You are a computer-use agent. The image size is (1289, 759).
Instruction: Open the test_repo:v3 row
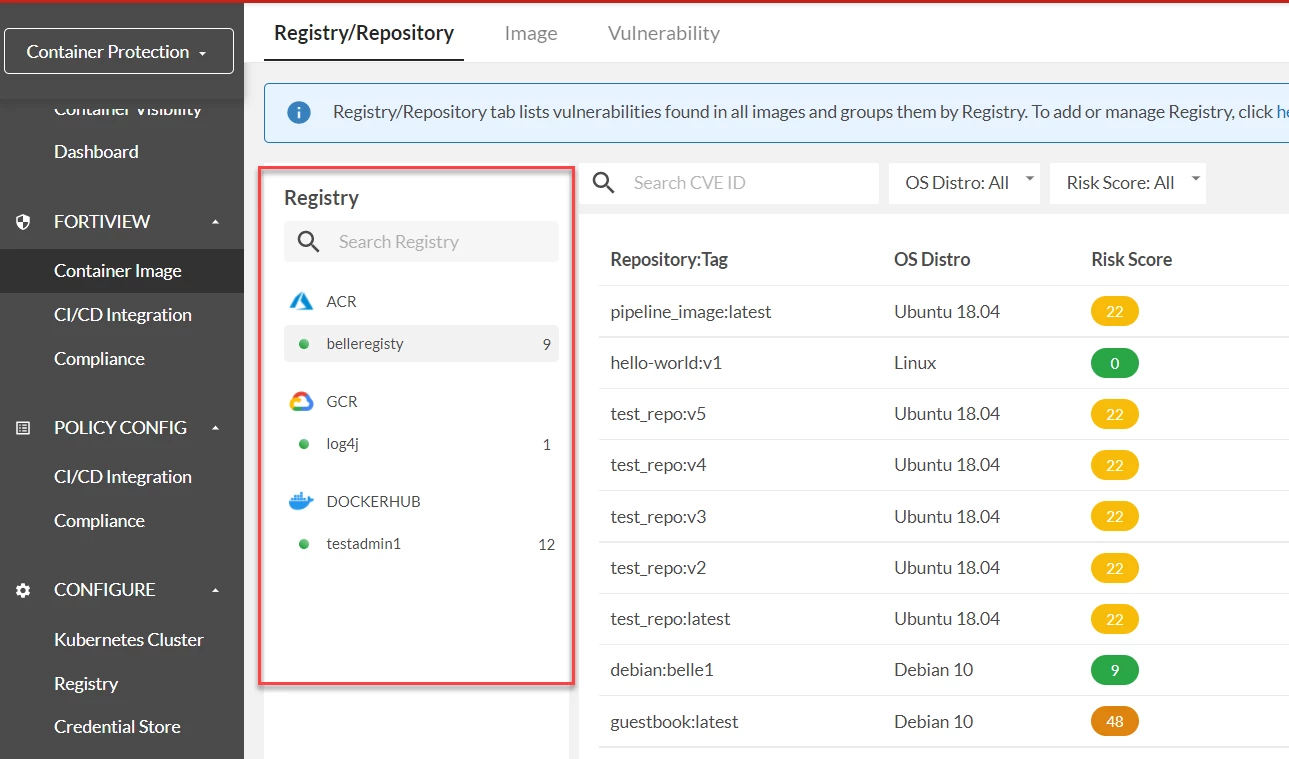click(944, 517)
